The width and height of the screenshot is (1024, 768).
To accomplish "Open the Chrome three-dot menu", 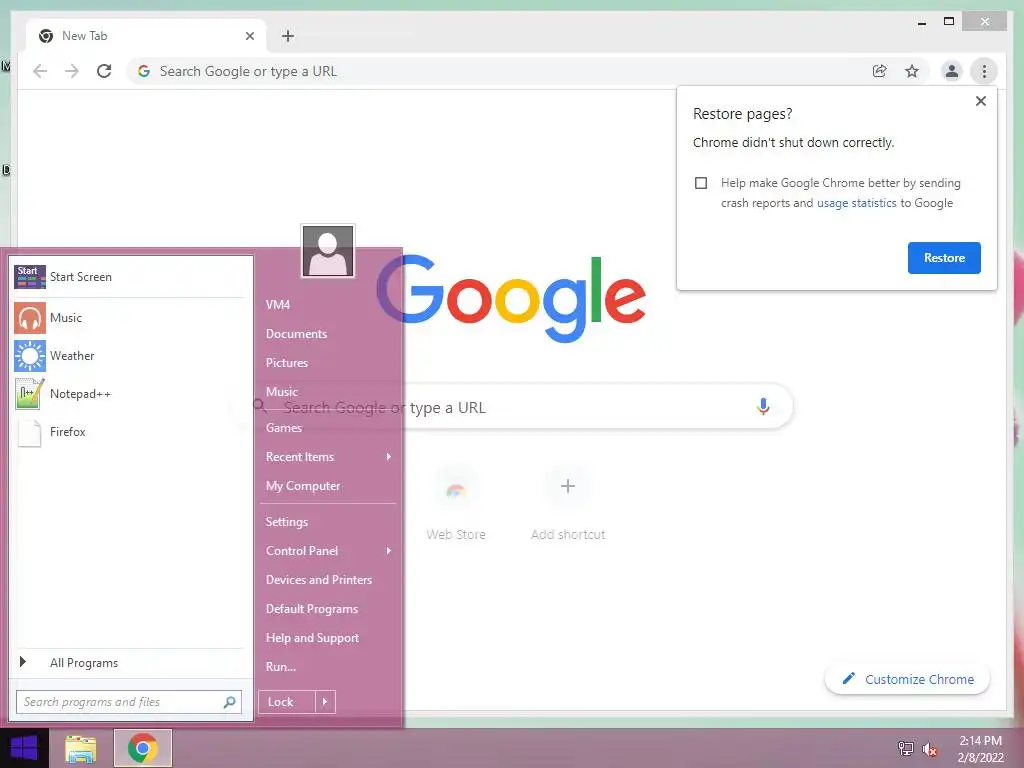I will click(984, 71).
